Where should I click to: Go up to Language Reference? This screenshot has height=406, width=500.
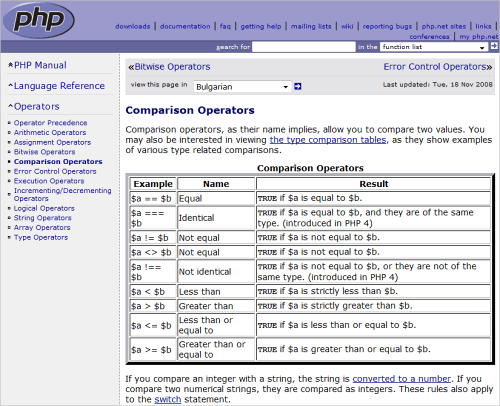pyautogui.click(x=59, y=86)
